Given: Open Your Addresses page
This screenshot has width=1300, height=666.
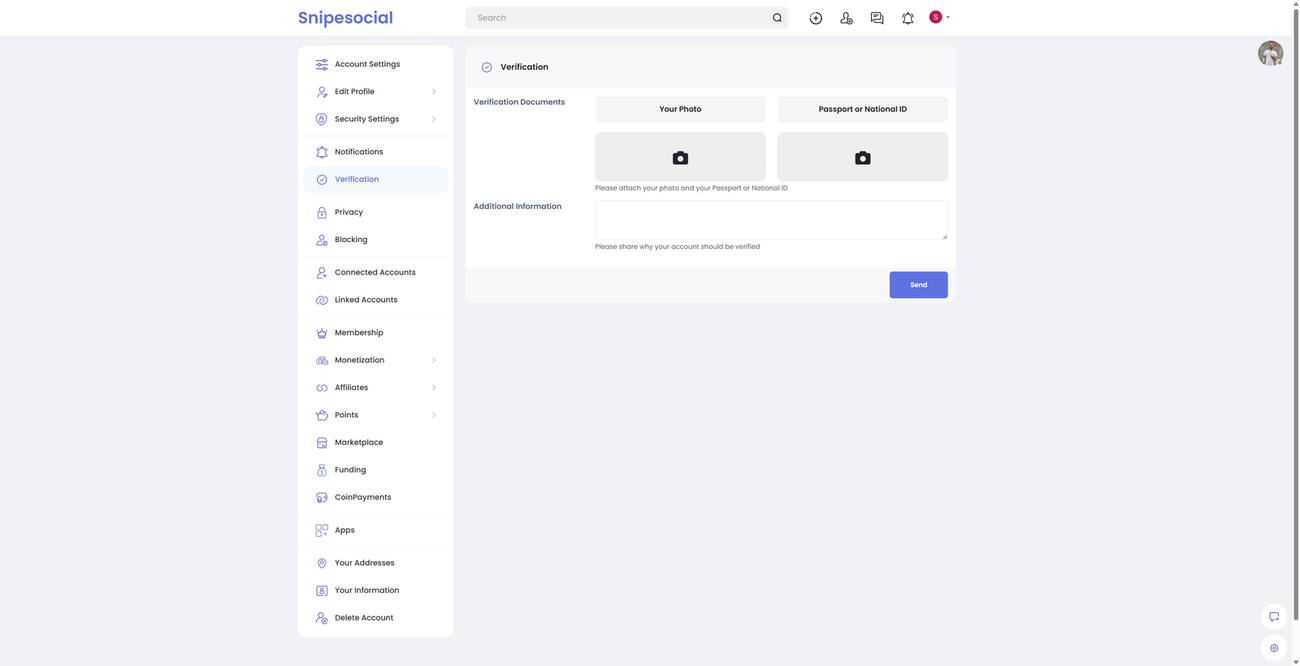Looking at the screenshot, I should pyautogui.click(x=376, y=563).
